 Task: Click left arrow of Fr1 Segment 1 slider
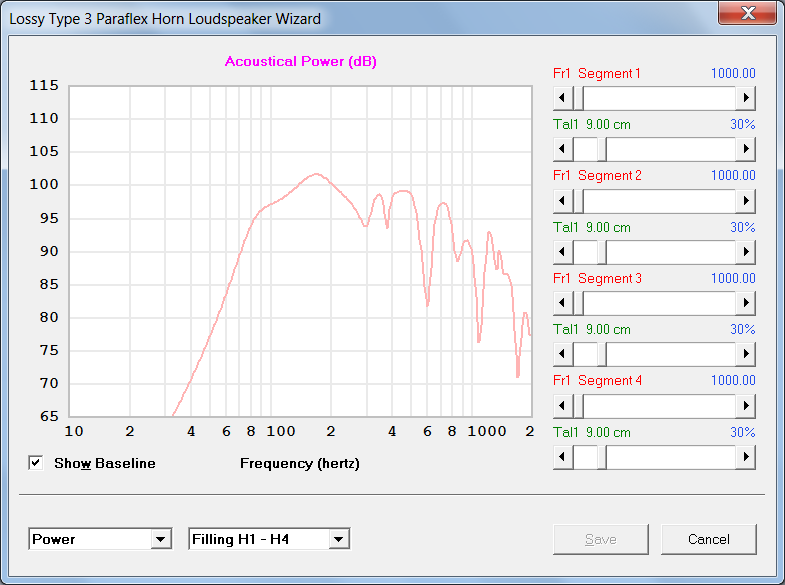[563, 98]
